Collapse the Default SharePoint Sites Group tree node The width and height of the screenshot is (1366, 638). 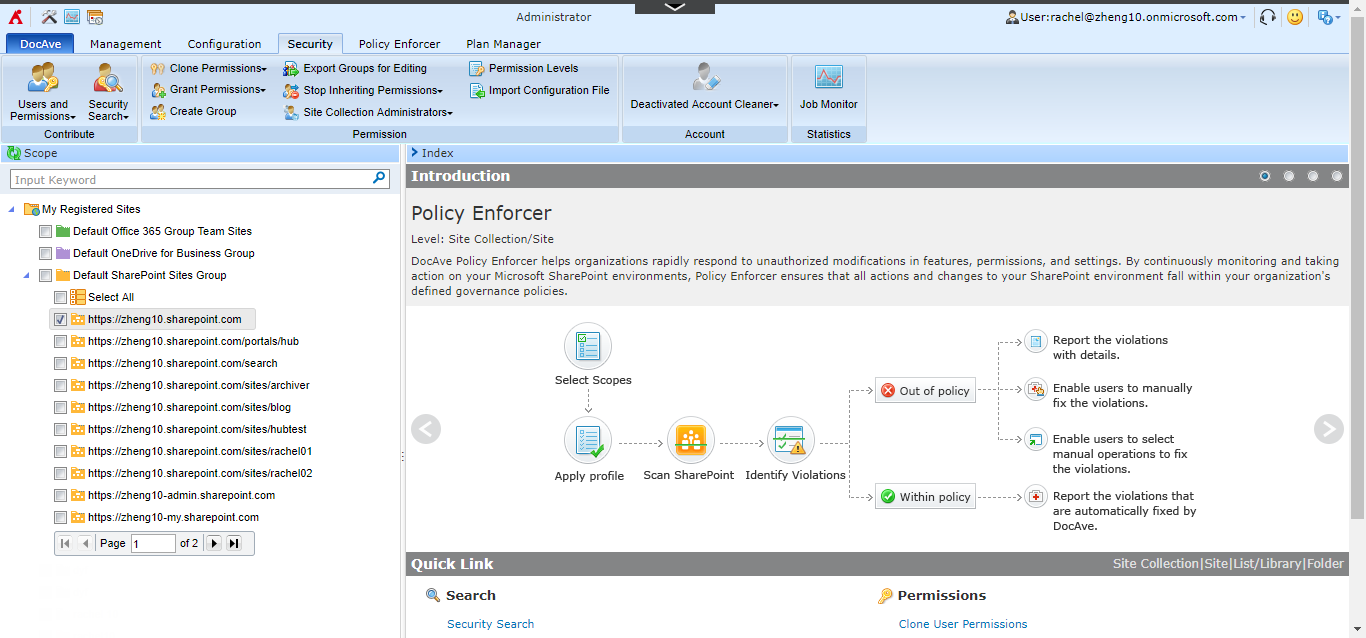(28, 275)
